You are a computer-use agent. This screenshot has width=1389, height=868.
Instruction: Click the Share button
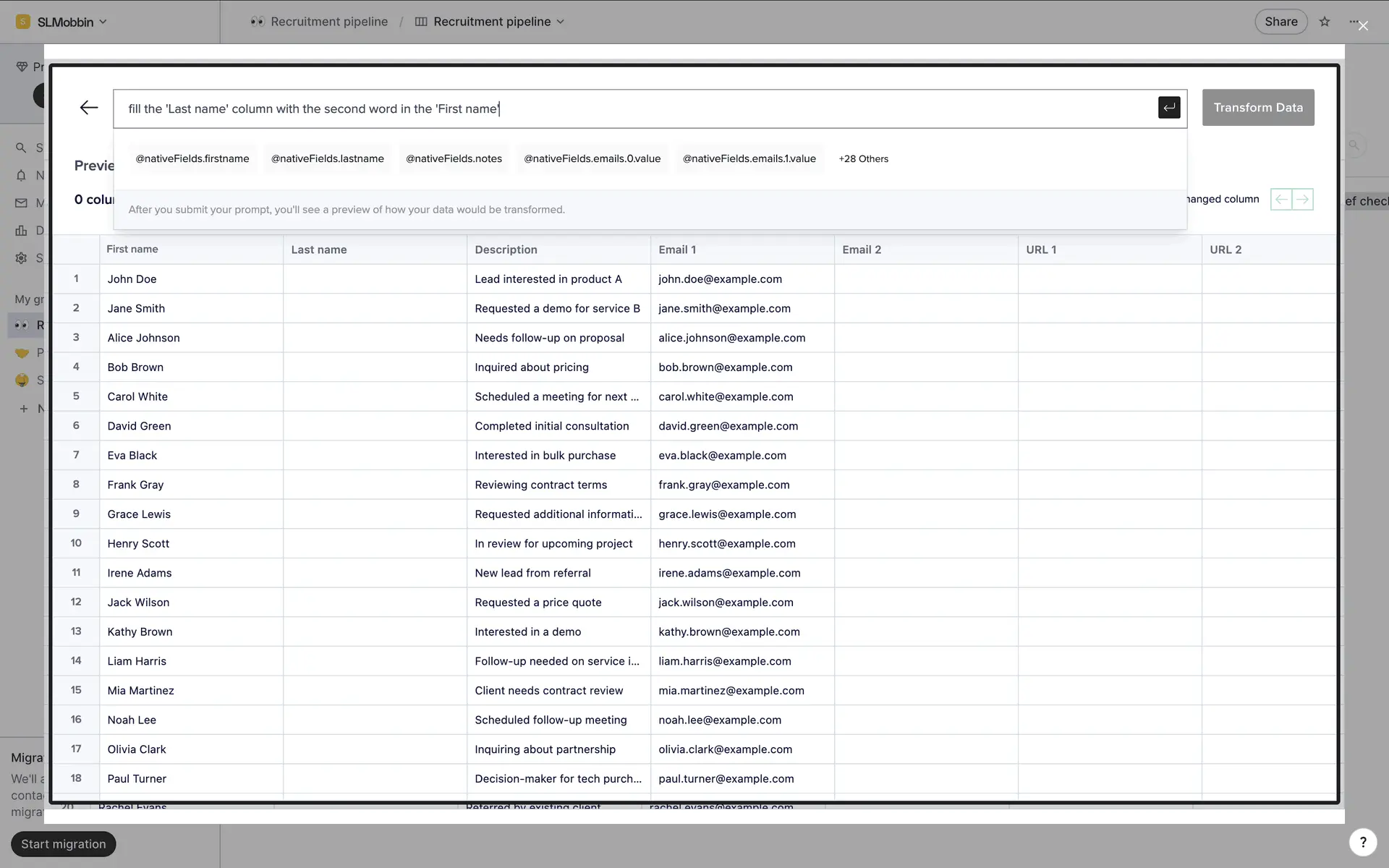(x=1280, y=22)
